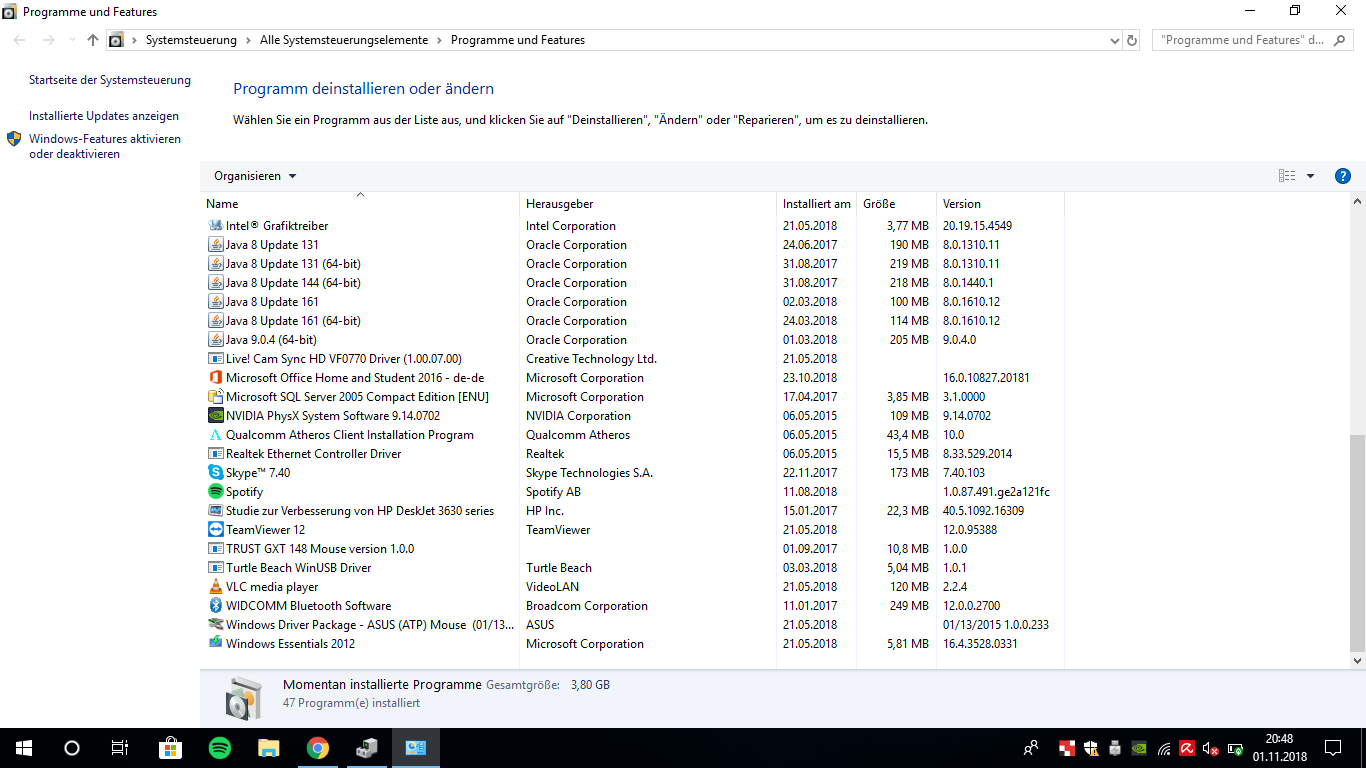The height and width of the screenshot is (768, 1366).
Task: Click the VLC media player cone icon
Action: pyautogui.click(x=215, y=587)
